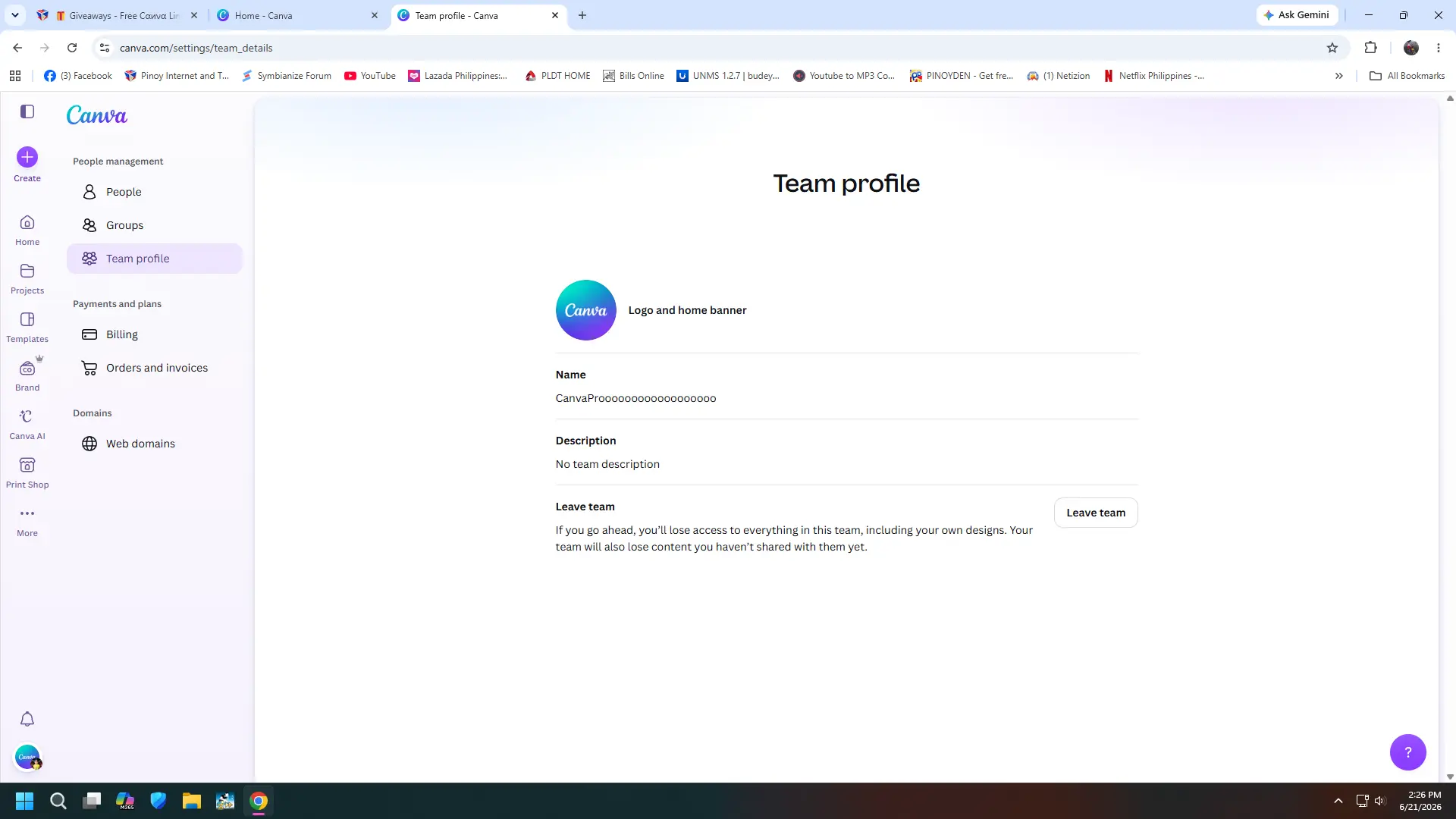The image size is (1456, 819).
Task: Launch Canva AI from sidebar
Action: point(27,424)
